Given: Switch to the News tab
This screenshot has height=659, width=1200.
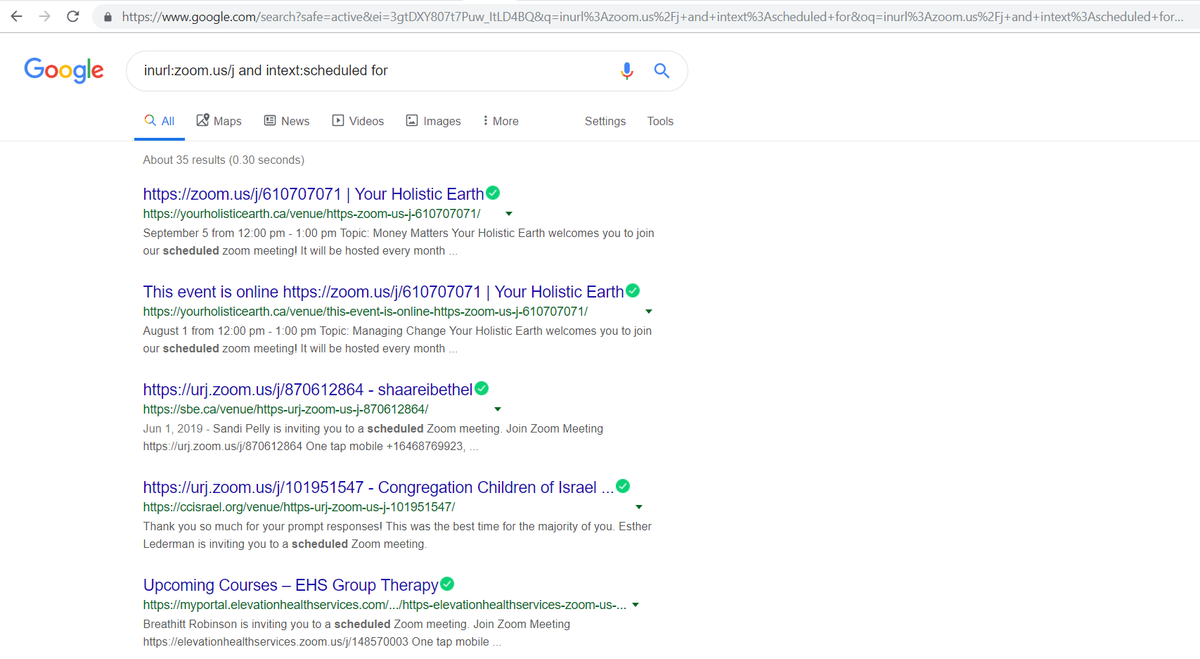Looking at the screenshot, I should tap(287, 121).
